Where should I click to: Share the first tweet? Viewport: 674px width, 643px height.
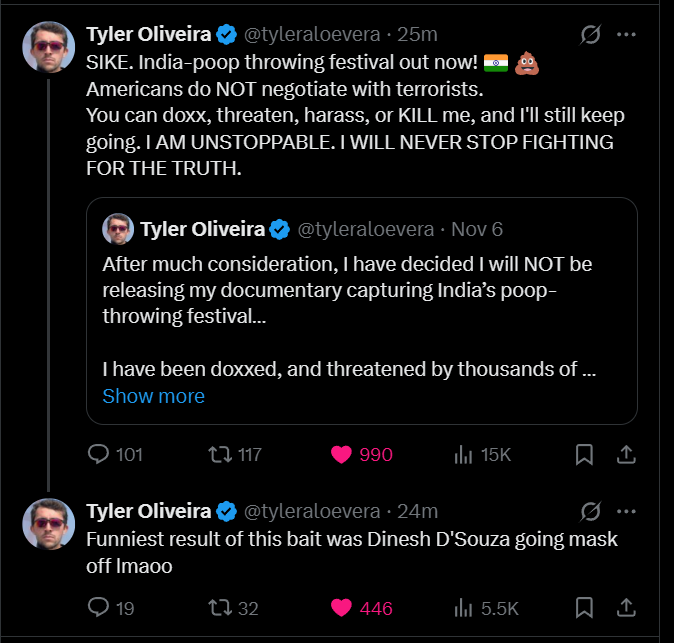(x=626, y=454)
